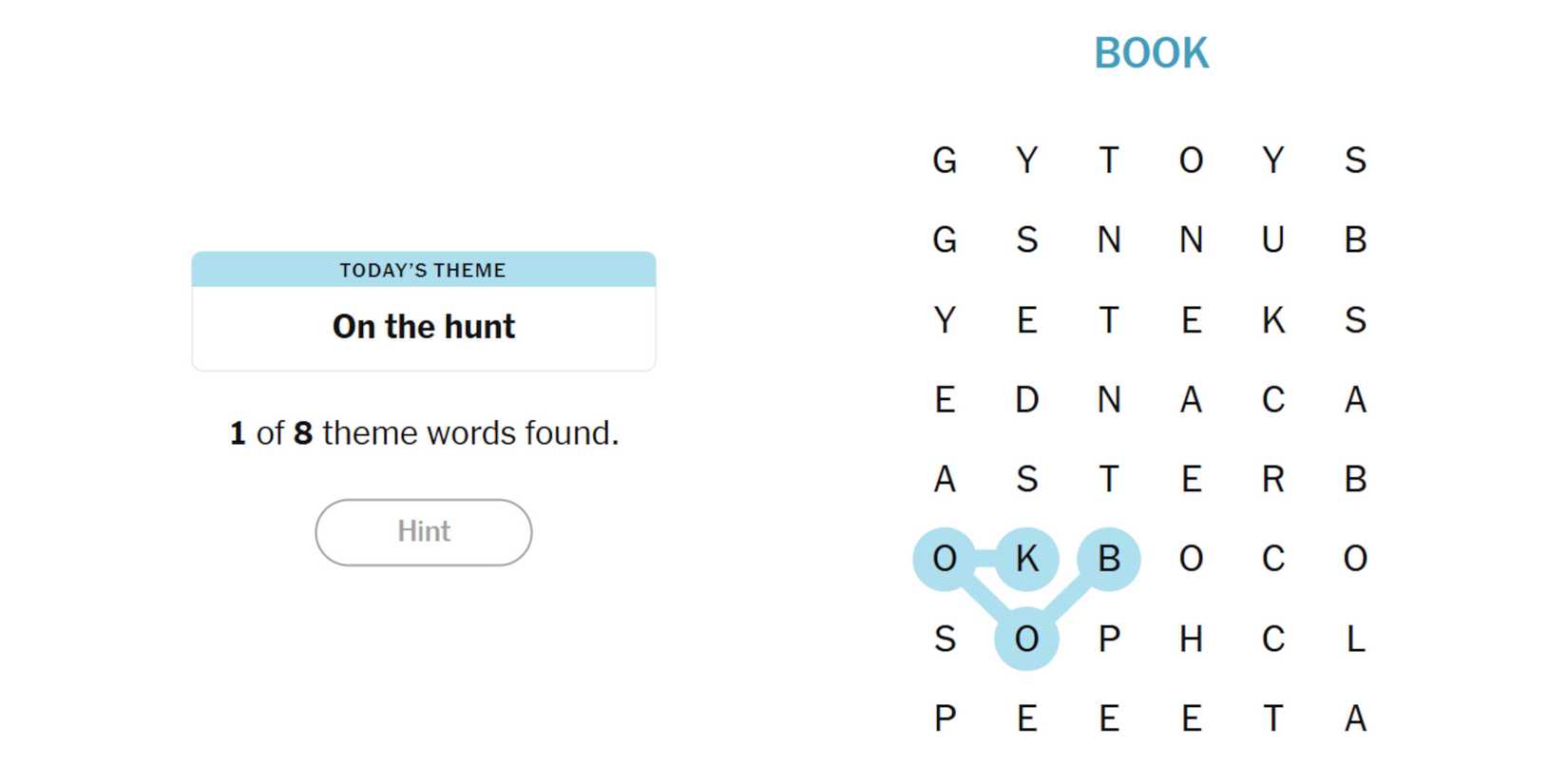Viewport: 1568px width, 784px height.
Task: Tap the letter H in the grid
Action: [1191, 639]
